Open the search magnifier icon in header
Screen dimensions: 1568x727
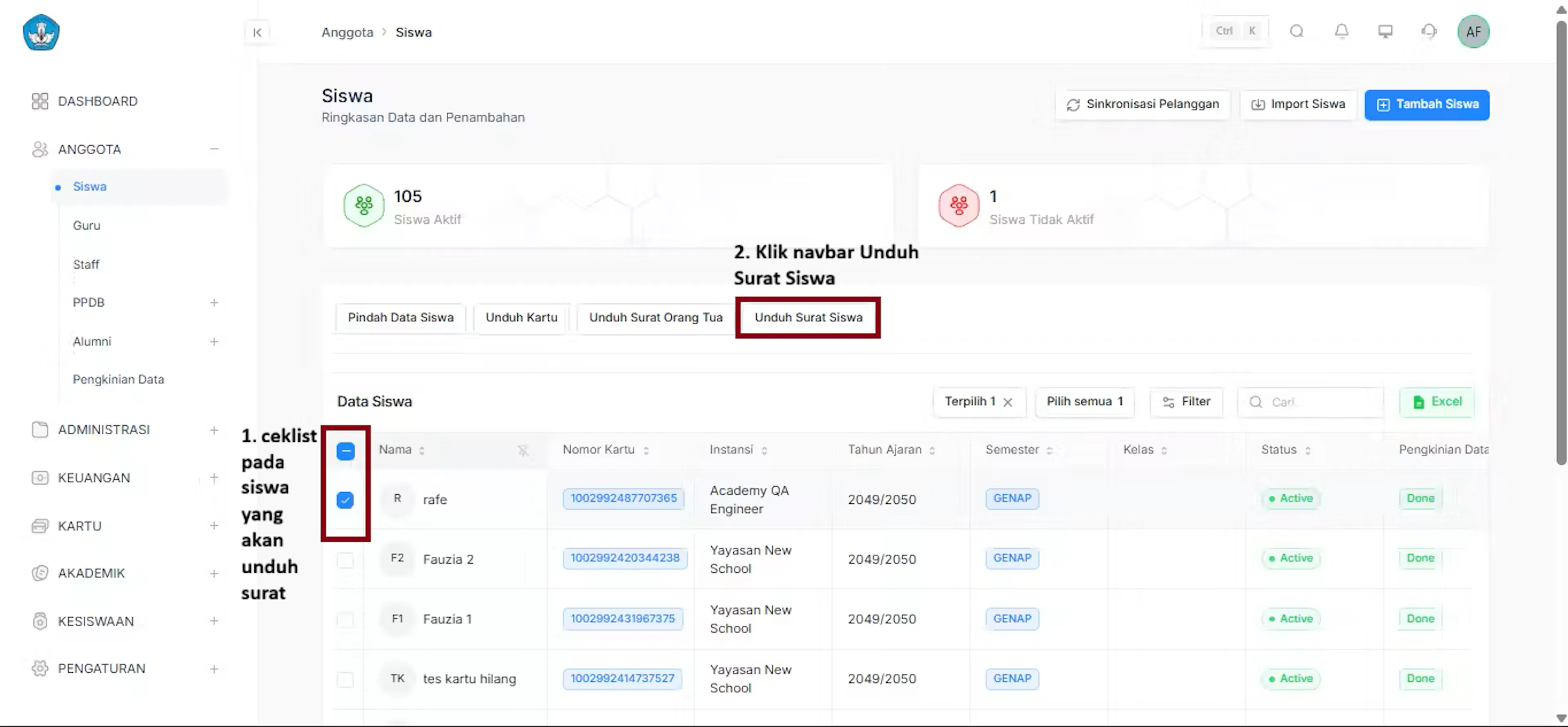pyautogui.click(x=1296, y=31)
